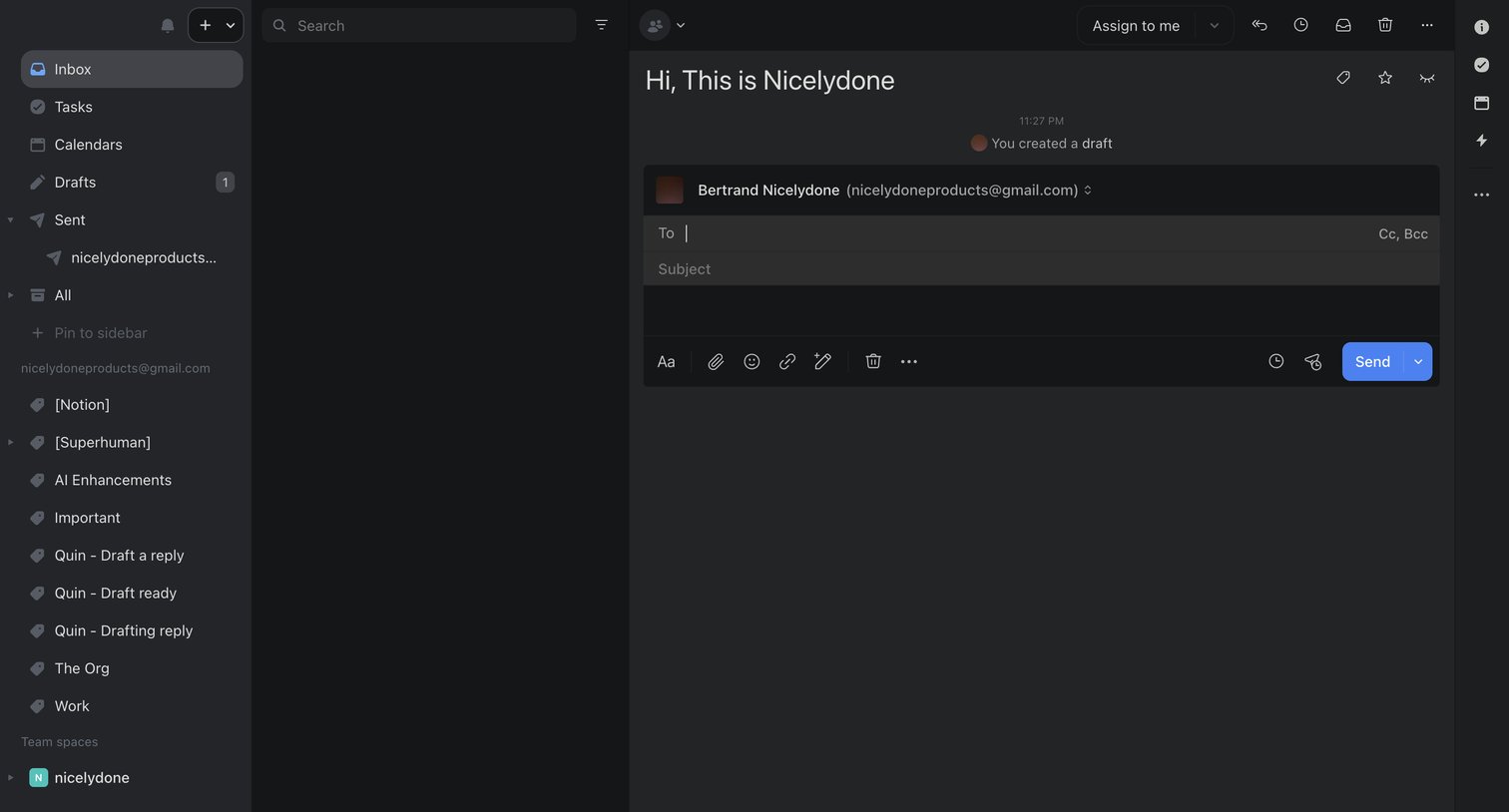Open the lightning rules panel icon
Screen dimensions: 1509x812
point(1482,141)
